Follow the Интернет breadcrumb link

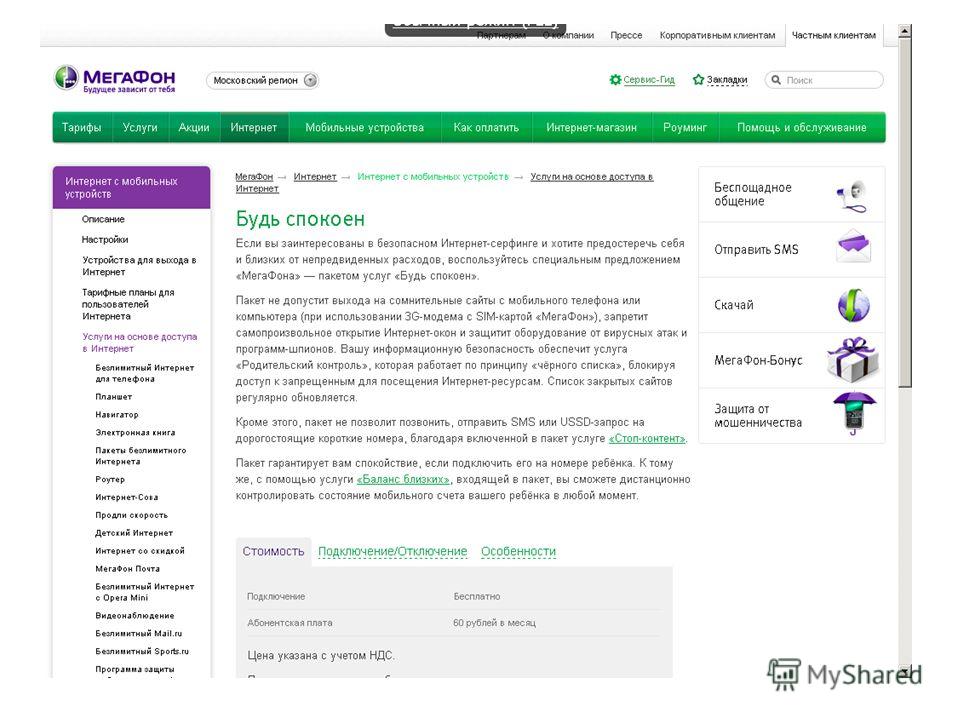tap(315, 176)
